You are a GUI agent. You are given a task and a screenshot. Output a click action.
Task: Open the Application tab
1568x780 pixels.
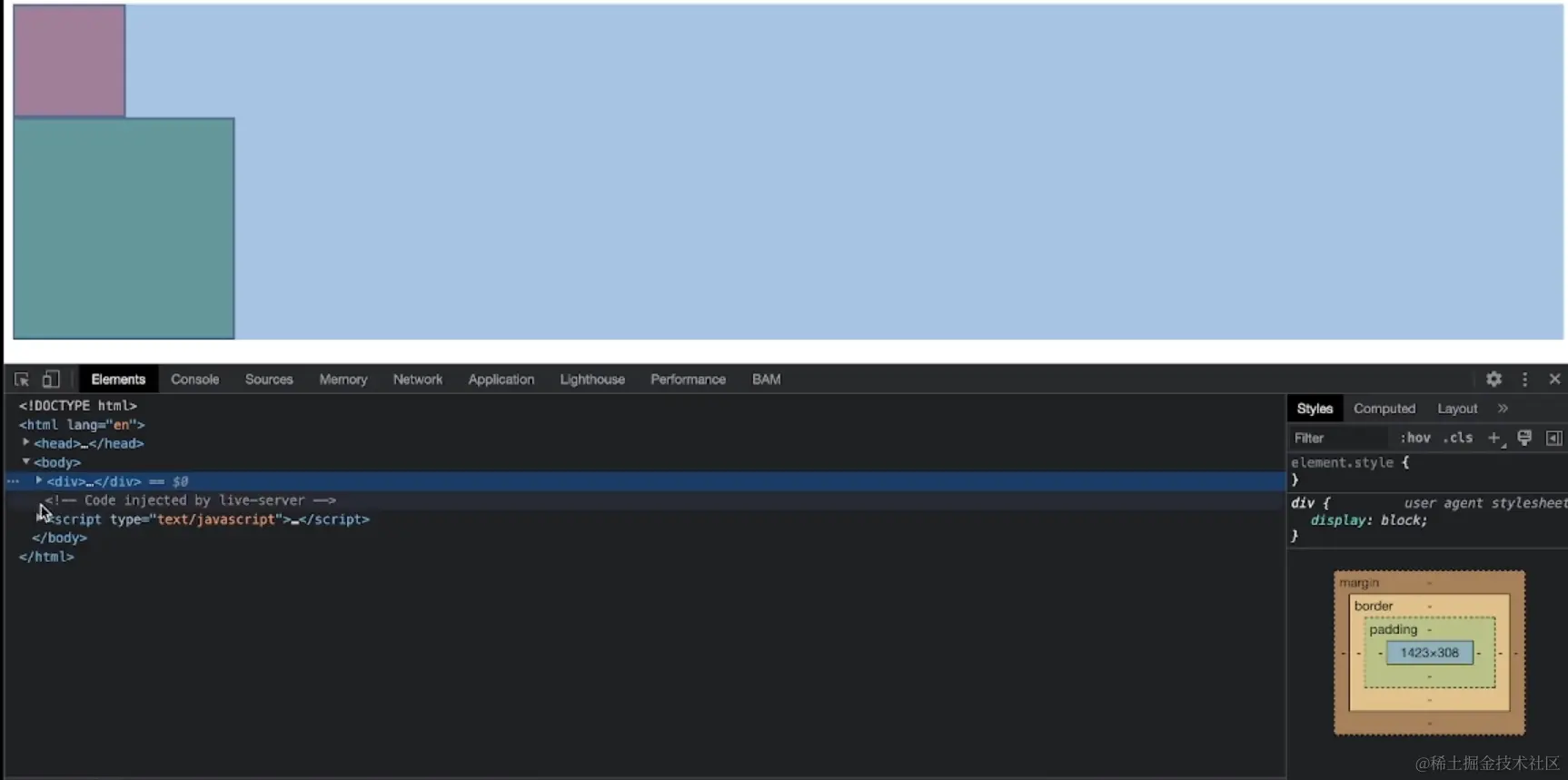coord(501,380)
